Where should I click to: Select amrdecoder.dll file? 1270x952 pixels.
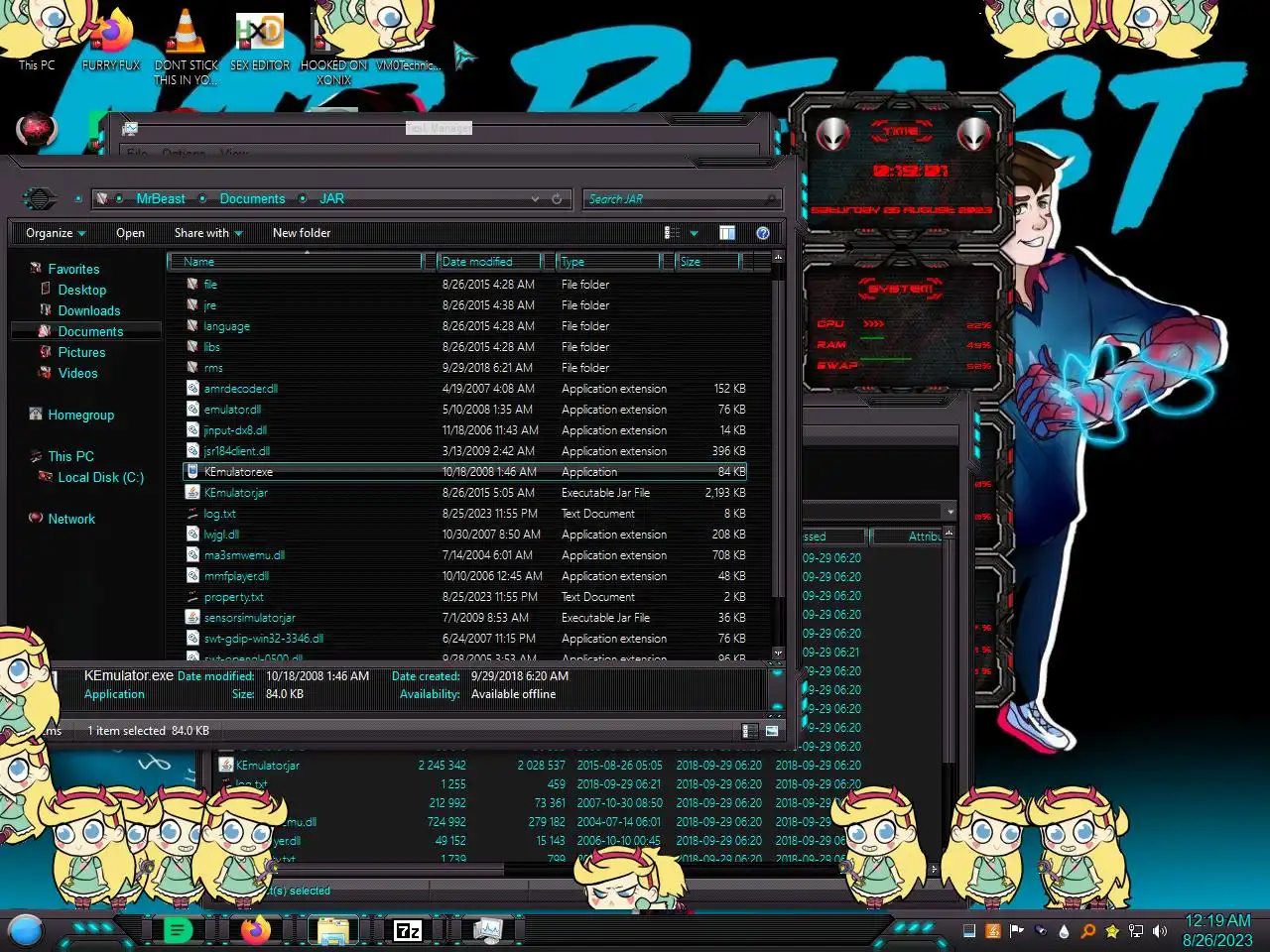tap(466, 389)
